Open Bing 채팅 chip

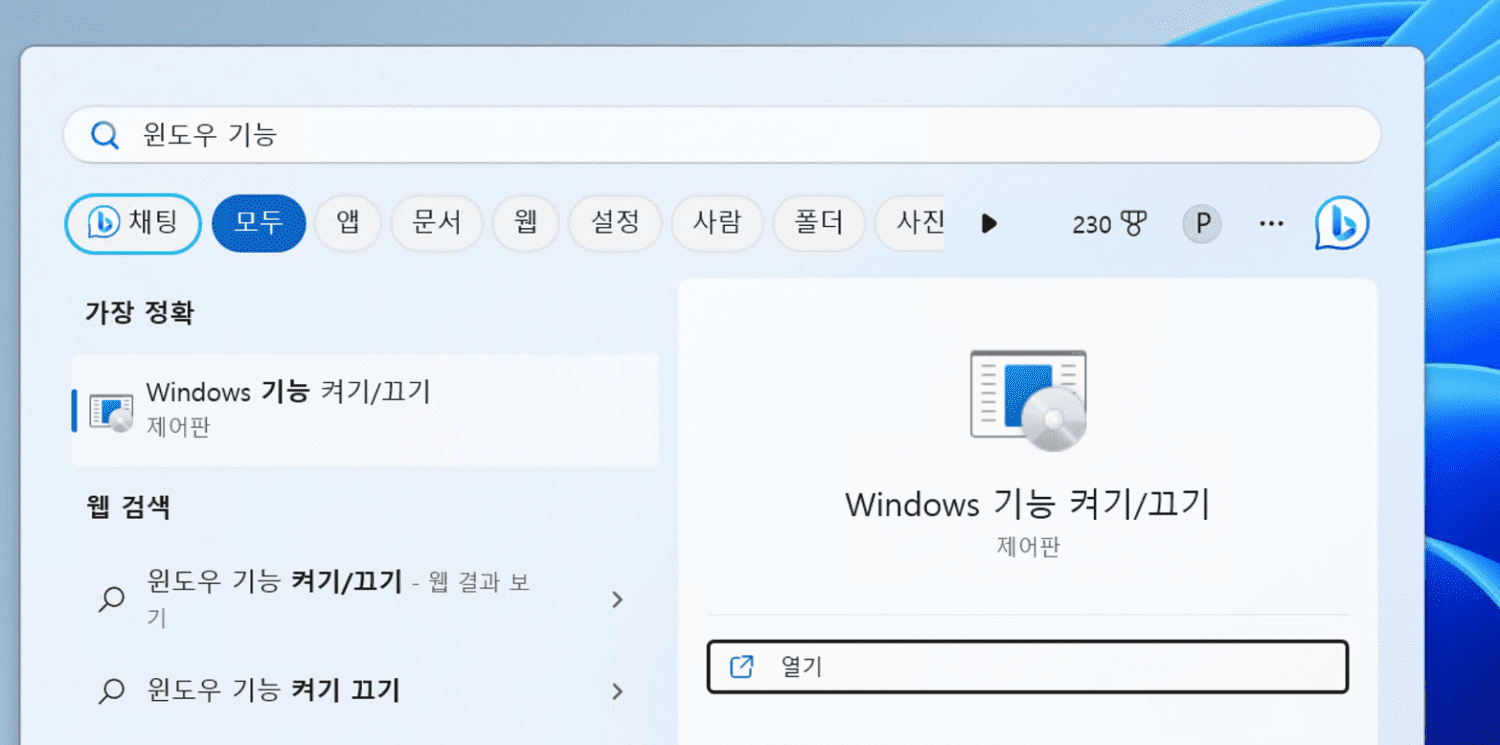click(x=133, y=222)
